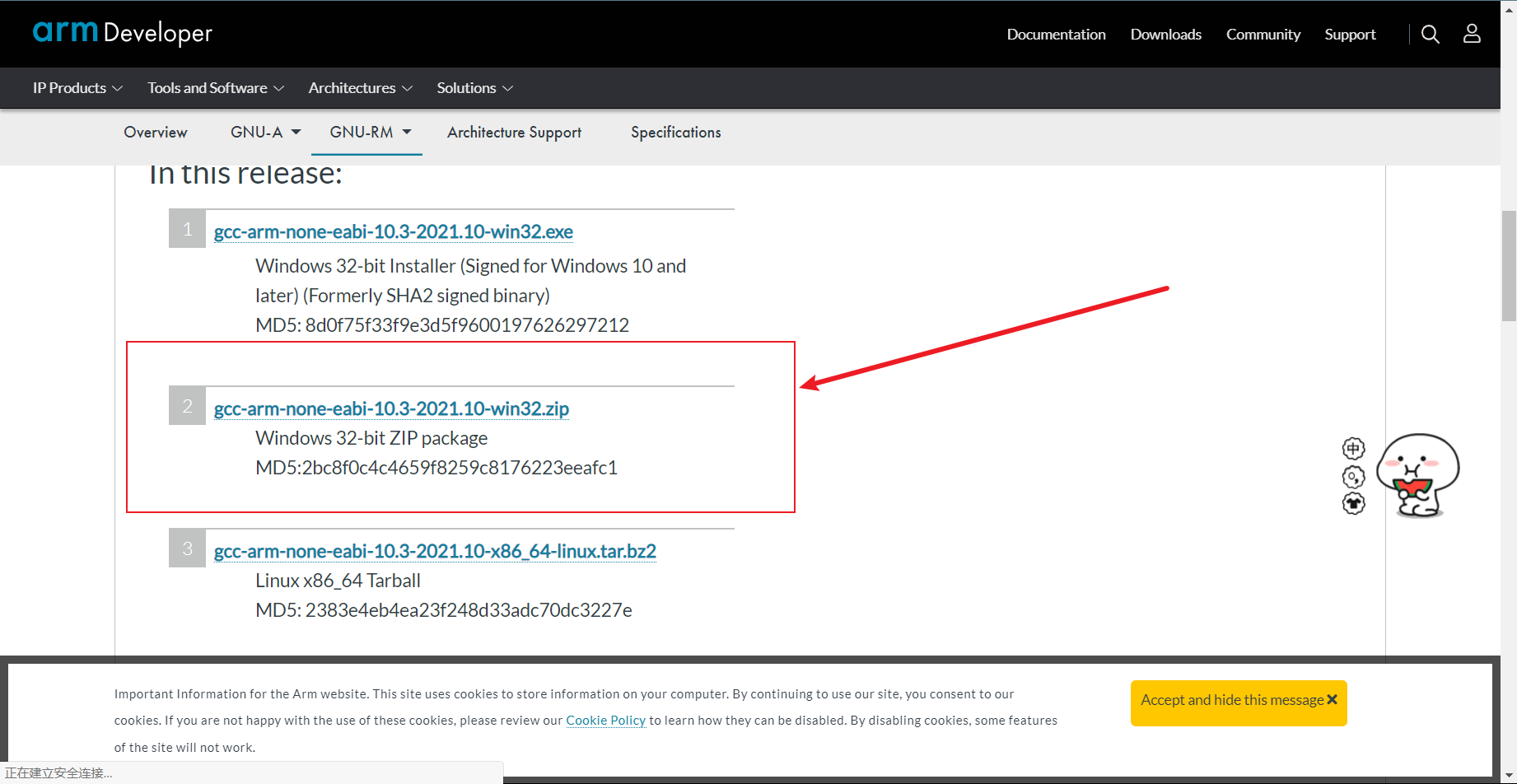Open Documentation in top navigation
The height and width of the screenshot is (784, 1517).
click(x=1056, y=35)
